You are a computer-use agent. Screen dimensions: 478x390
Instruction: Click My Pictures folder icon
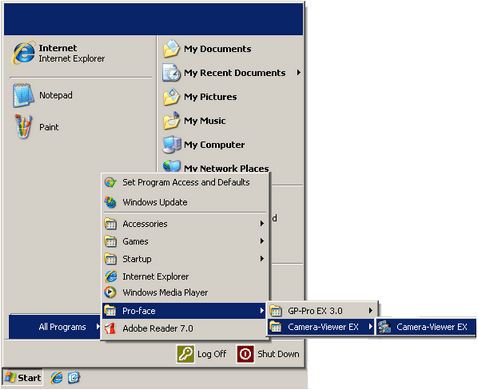click(x=172, y=97)
